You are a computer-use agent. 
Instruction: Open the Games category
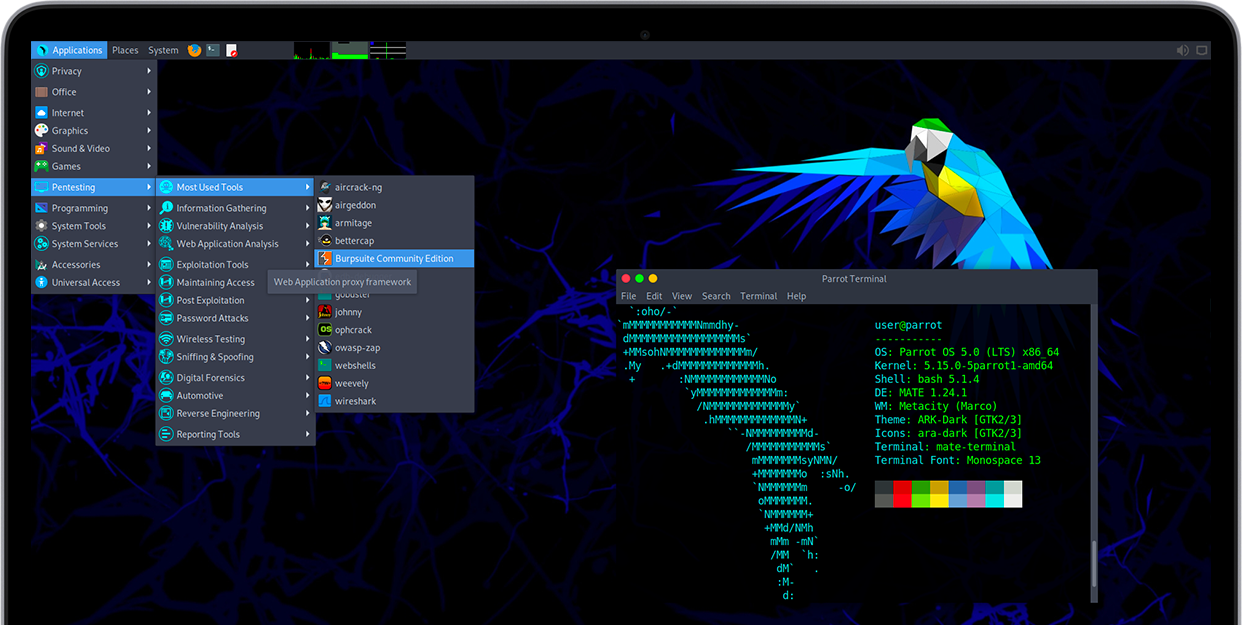tap(94, 167)
